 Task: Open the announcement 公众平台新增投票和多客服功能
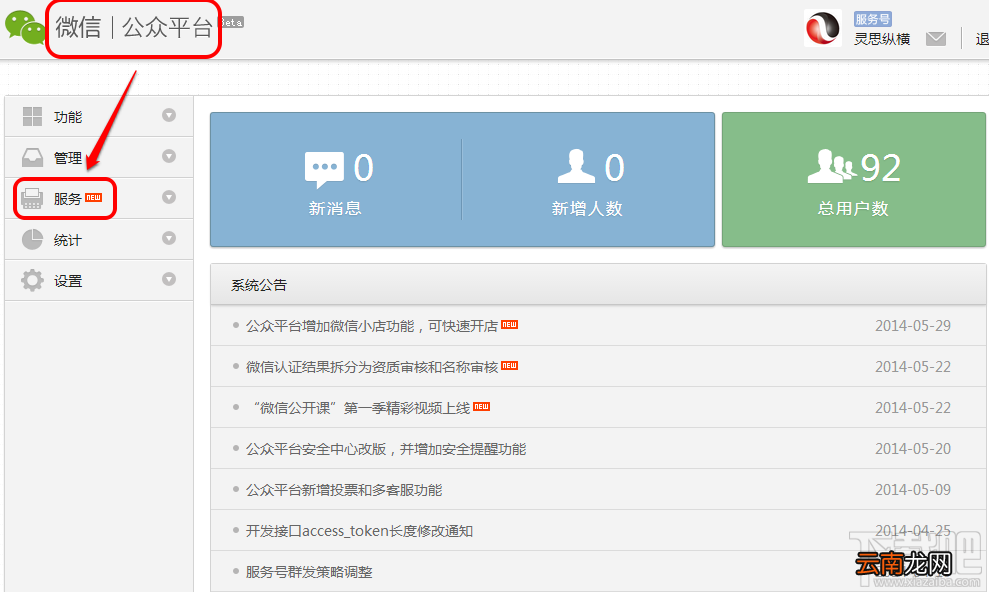pos(344,490)
